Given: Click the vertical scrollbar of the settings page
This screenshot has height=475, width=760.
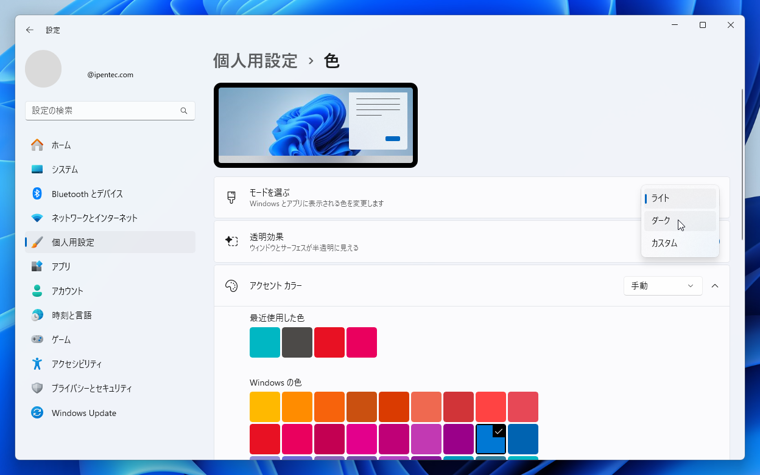Looking at the screenshot, I should [742, 164].
